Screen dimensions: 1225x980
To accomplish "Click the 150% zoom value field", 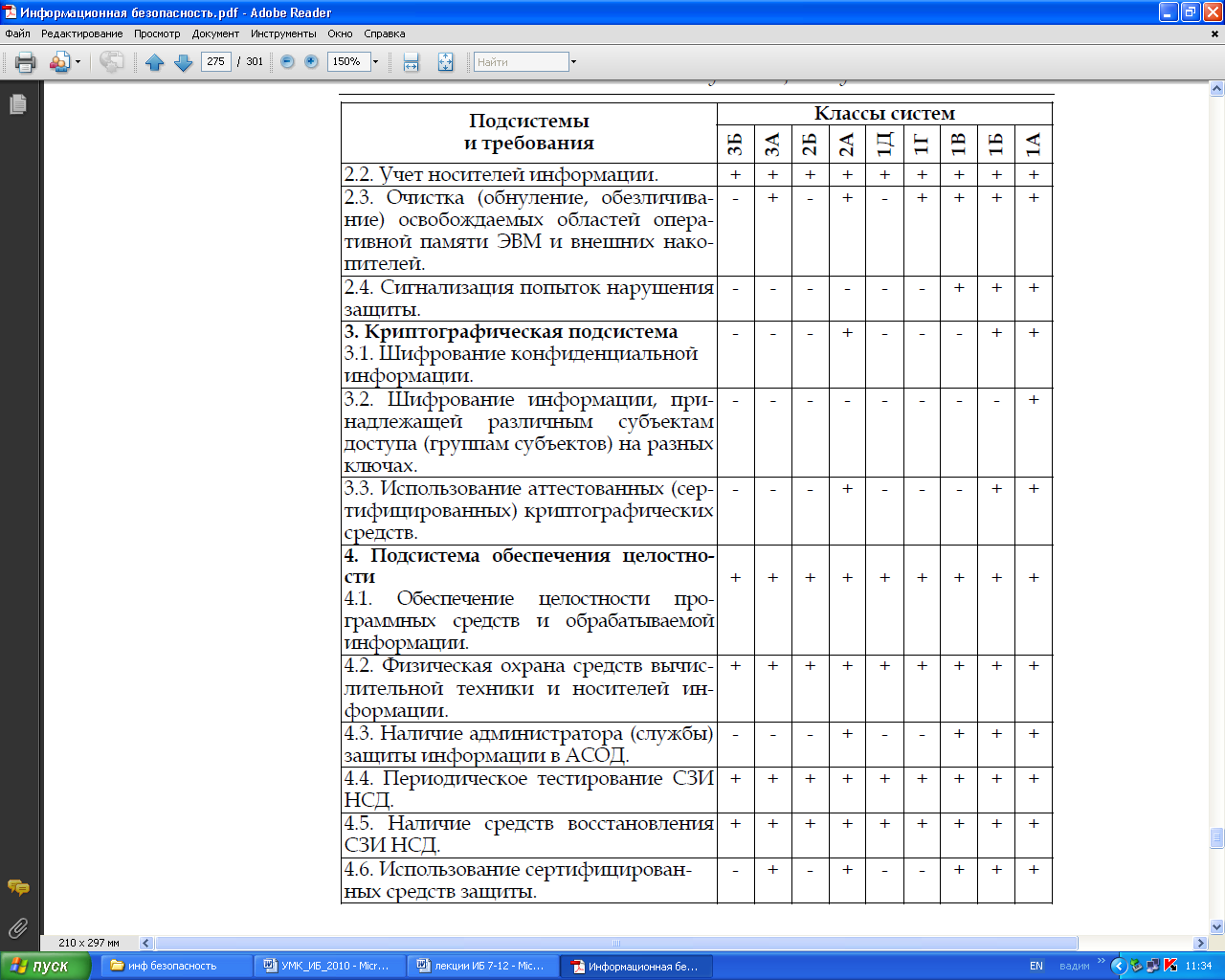I will click(348, 61).
